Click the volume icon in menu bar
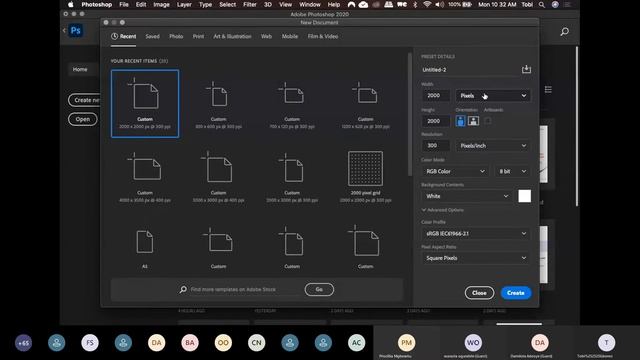 point(440,4)
